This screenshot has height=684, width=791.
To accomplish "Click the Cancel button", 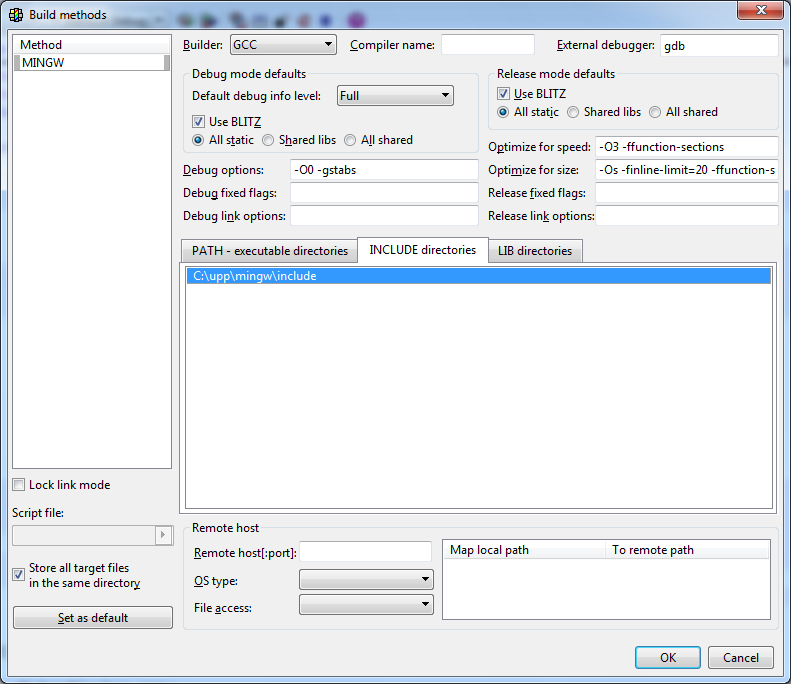I will [x=740, y=657].
